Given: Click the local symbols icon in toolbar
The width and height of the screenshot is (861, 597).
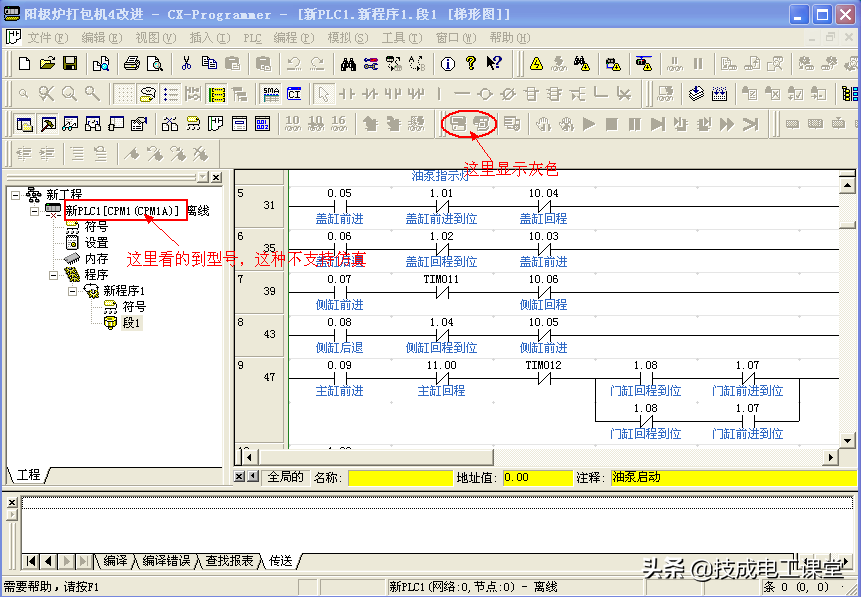Looking at the screenshot, I should [x=193, y=124].
